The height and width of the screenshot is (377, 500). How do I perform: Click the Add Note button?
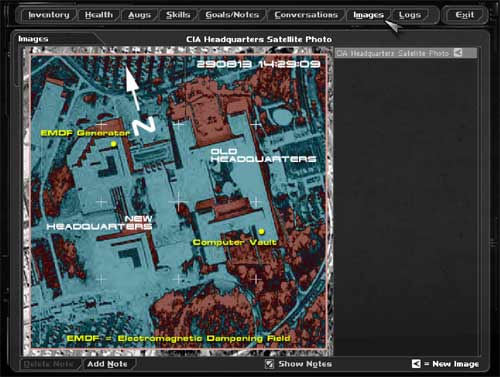(x=107, y=364)
